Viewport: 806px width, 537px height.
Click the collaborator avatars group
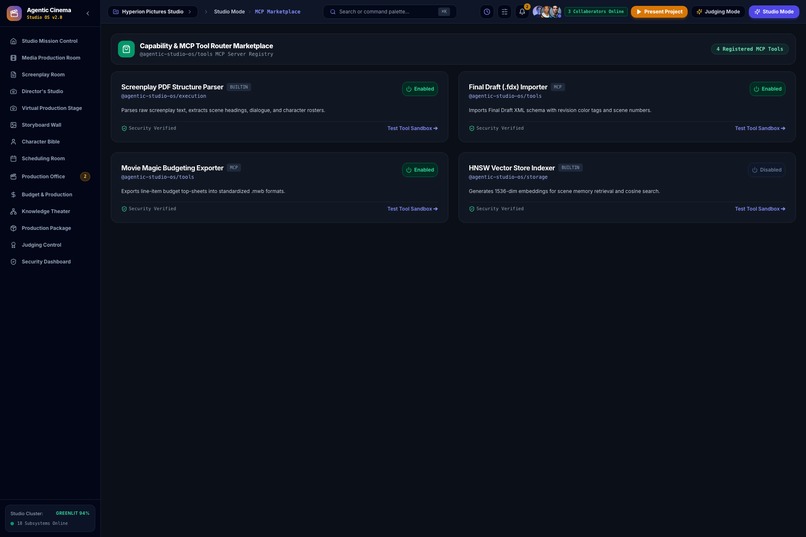coord(546,12)
